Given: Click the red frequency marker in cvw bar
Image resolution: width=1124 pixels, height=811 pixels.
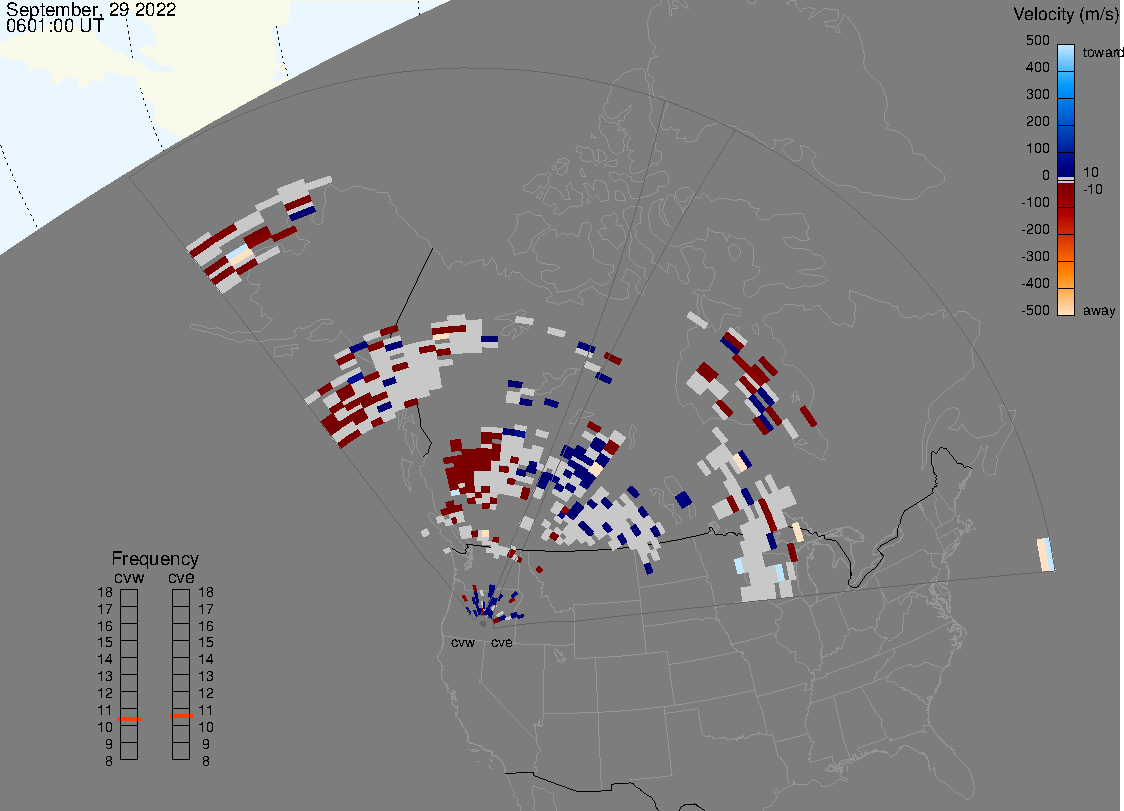Looking at the screenshot, I should 129,718.
